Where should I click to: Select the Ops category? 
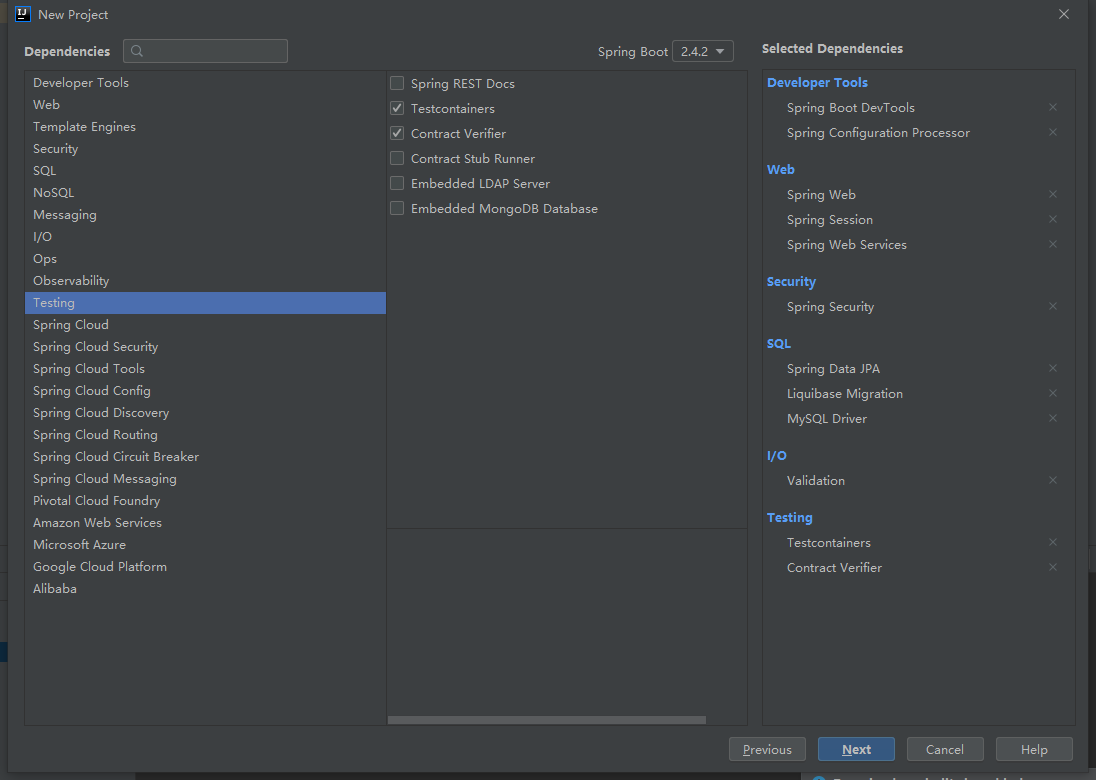pos(205,259)
